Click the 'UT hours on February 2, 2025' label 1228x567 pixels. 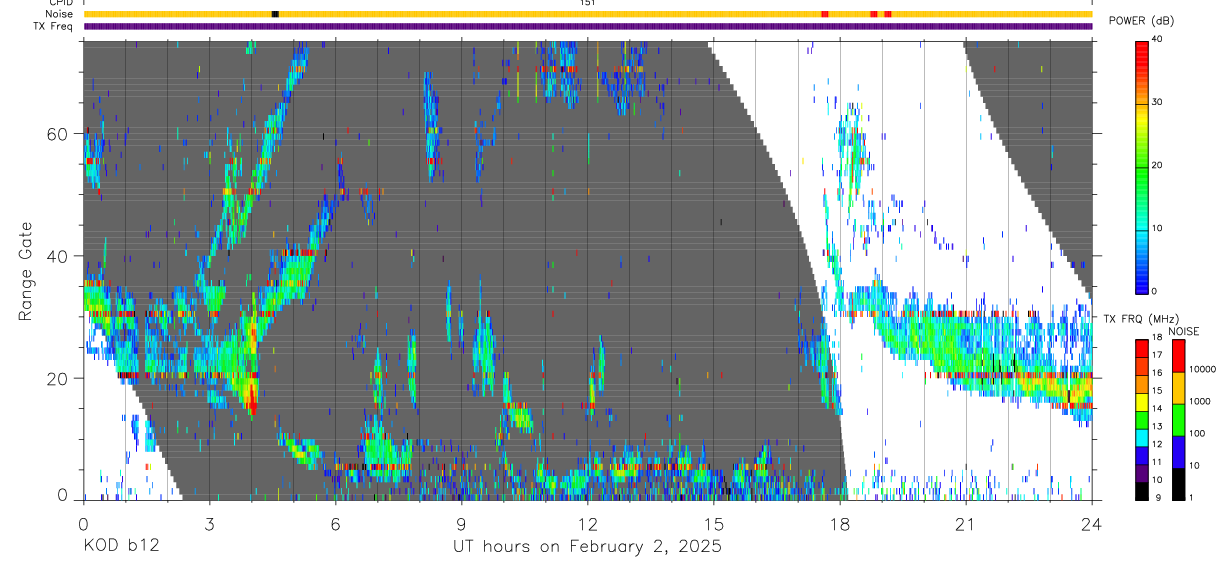pos(587,546)
